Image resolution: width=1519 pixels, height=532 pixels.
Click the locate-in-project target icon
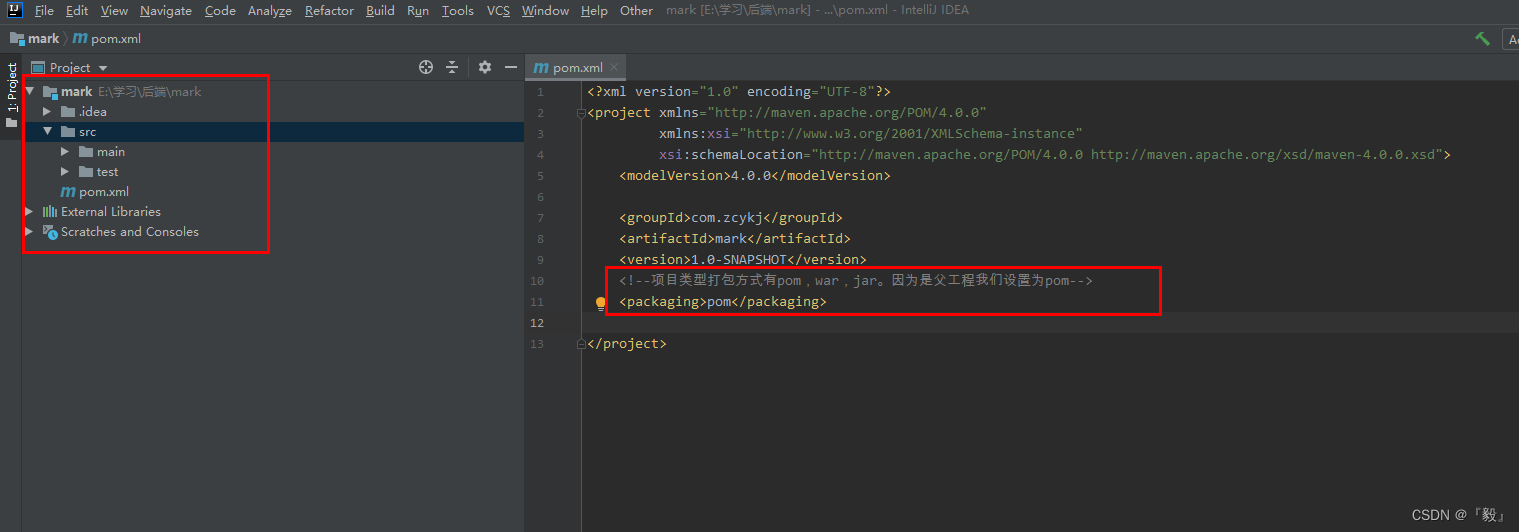(x=426, y=67)
